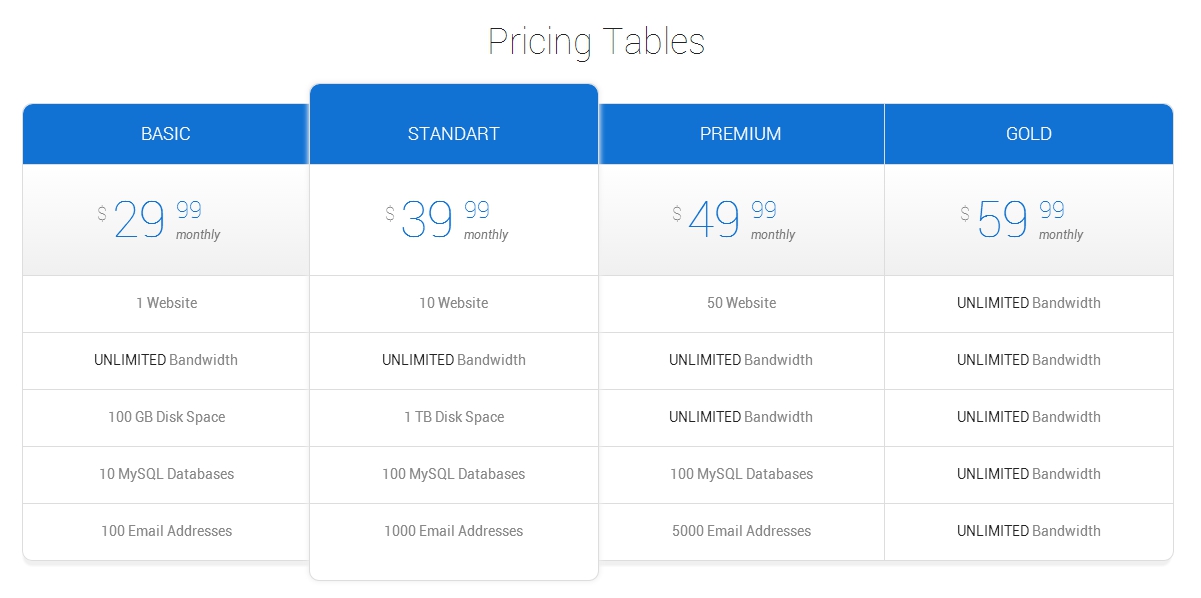
Task: Click the 'Pricing Tables' heading
Action: pyautogui.click(x=597, y=42)
